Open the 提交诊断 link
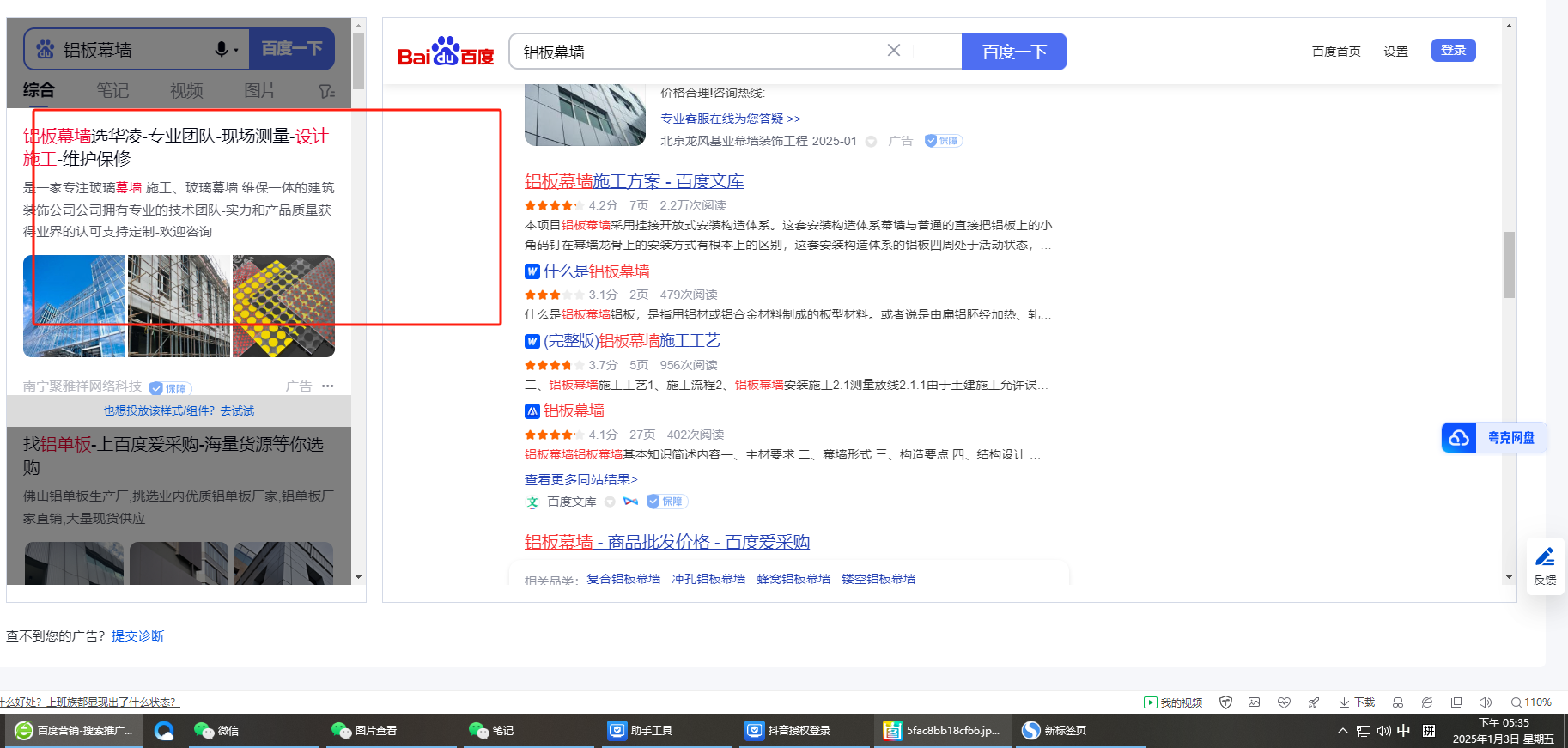This screenshot has width=1568, height=748. coord(137,636)
